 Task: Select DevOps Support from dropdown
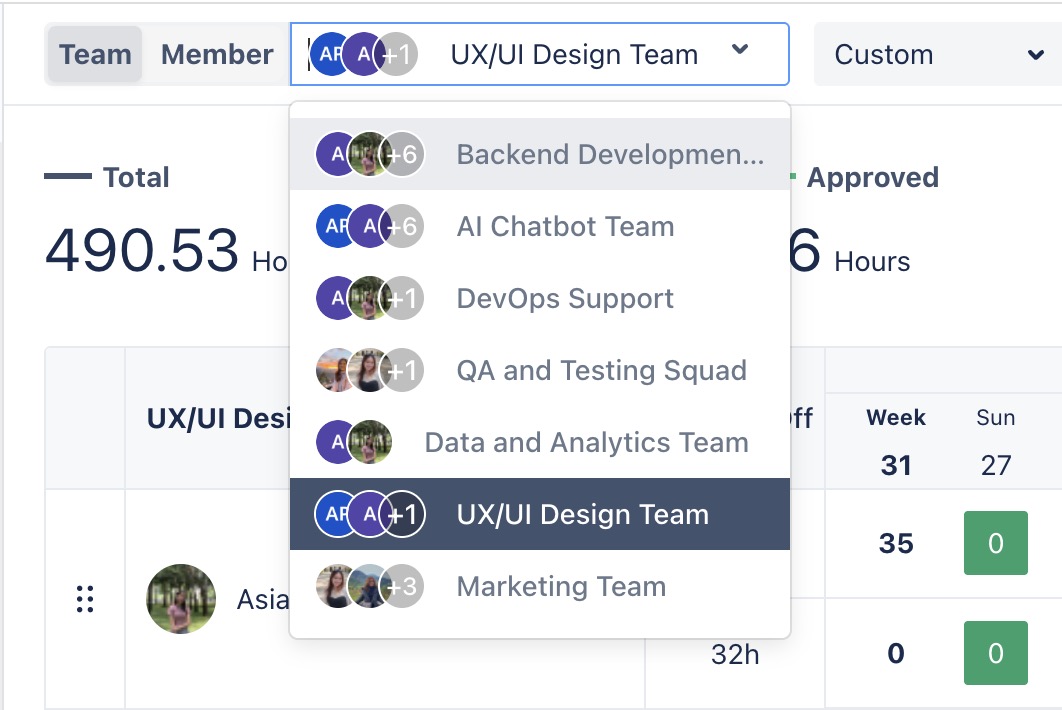(565, 299)
